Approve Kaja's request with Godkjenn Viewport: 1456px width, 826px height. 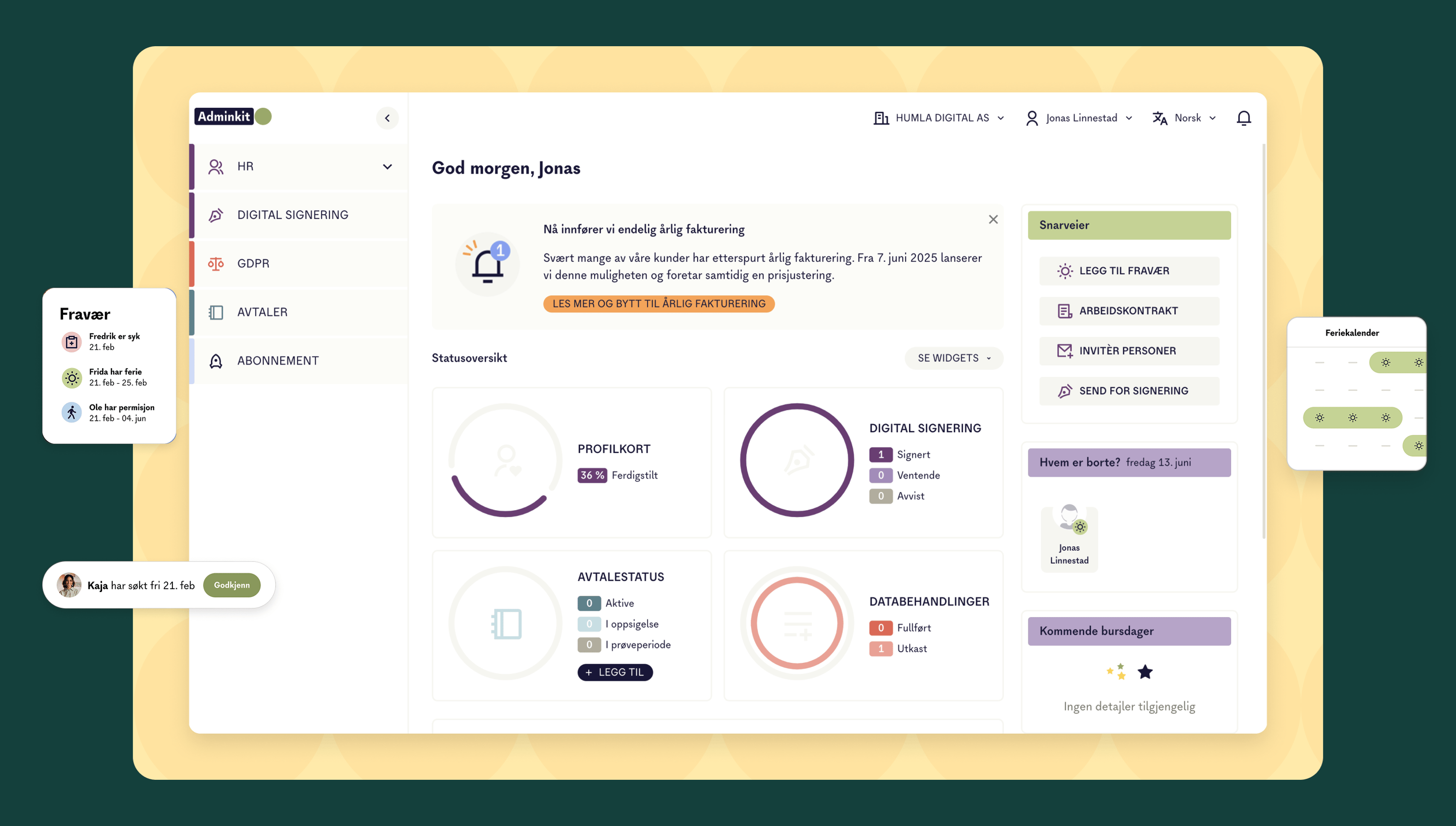[x=232, y=585]
